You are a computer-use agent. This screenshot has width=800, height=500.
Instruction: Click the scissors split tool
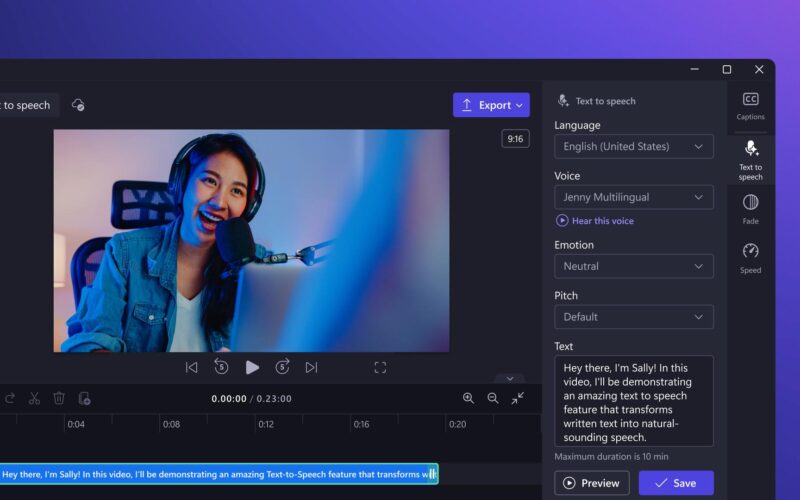click(x=34, y=398)
